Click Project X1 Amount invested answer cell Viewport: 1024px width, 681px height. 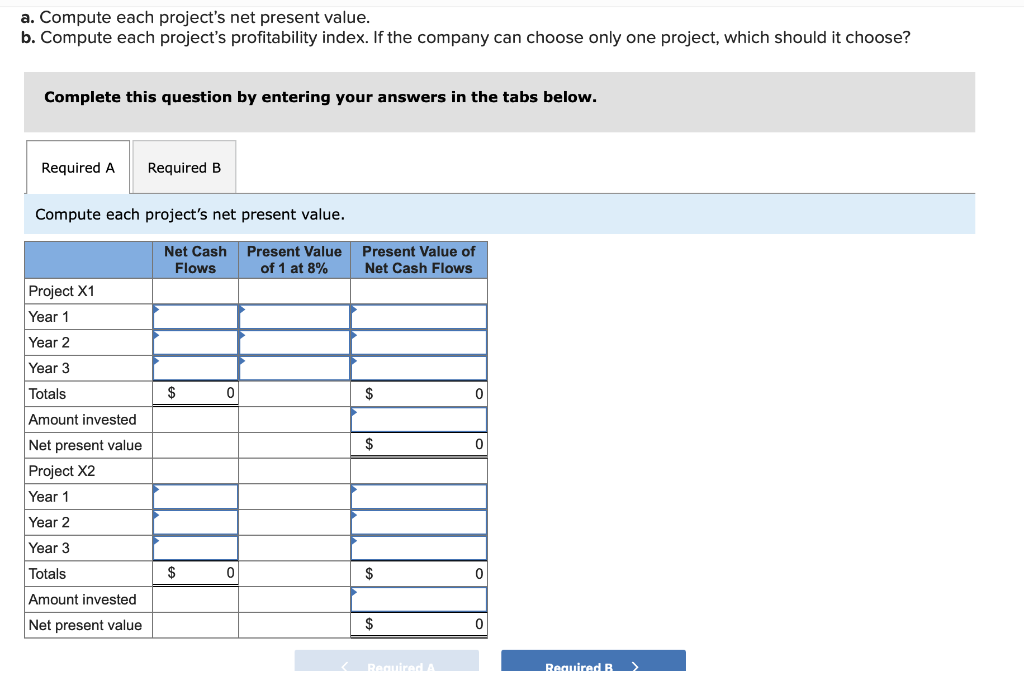pos(418,419)
